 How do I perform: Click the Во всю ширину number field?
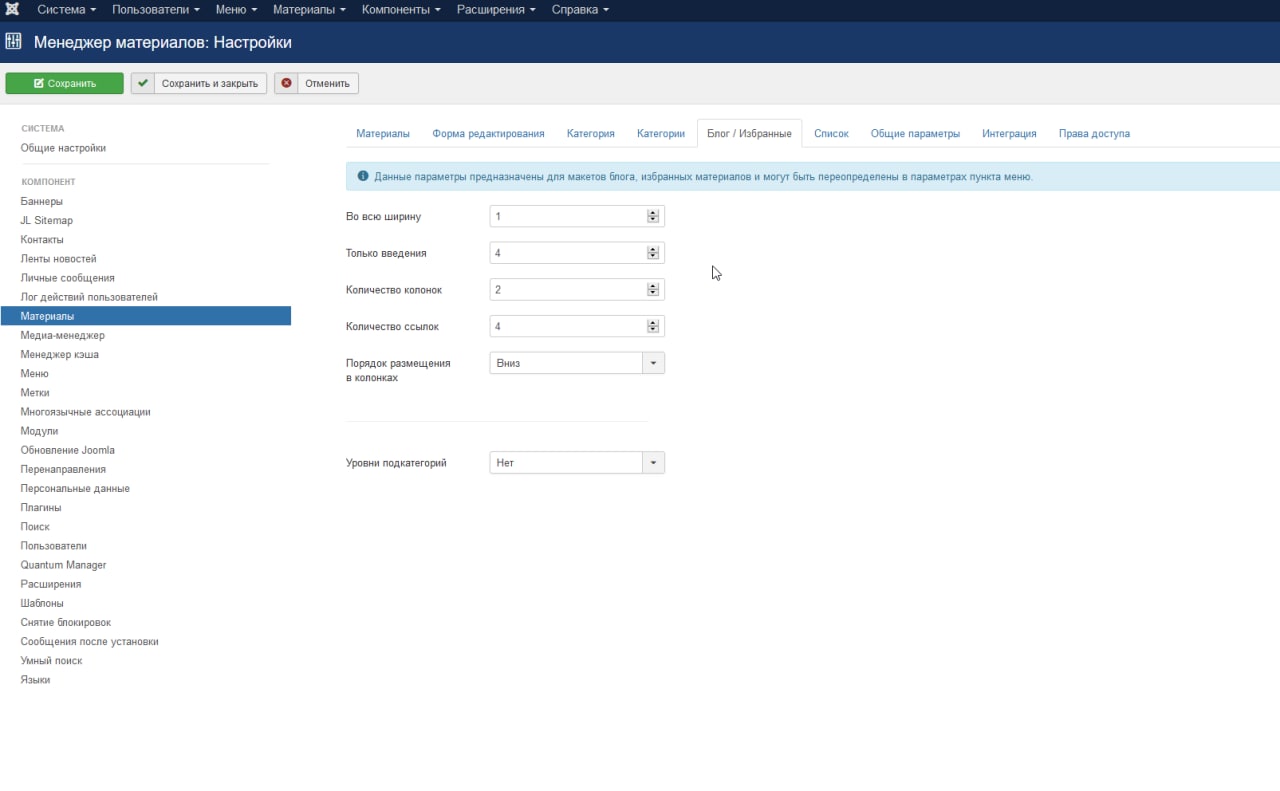[x=577, y=216]
